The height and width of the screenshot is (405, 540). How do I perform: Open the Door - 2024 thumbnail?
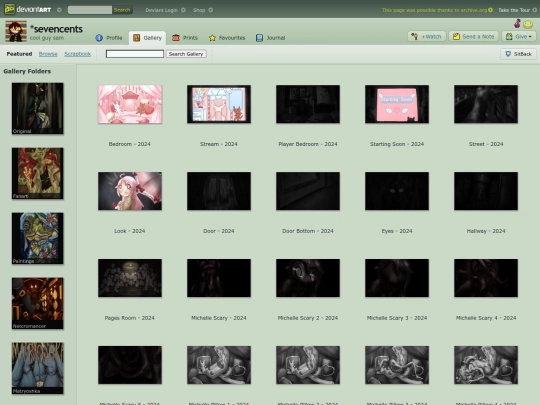tap(219, 191)
